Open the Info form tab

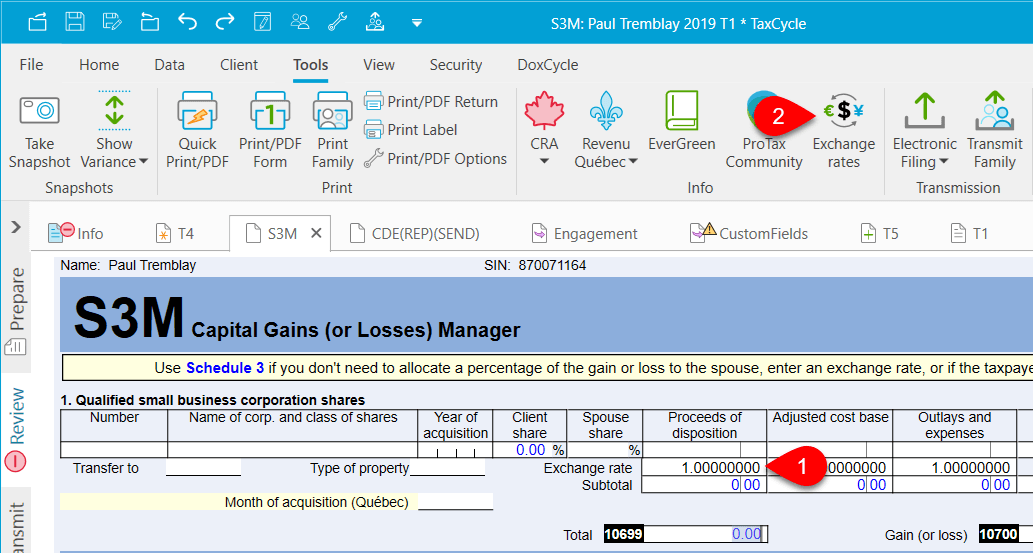coord(76,233)
